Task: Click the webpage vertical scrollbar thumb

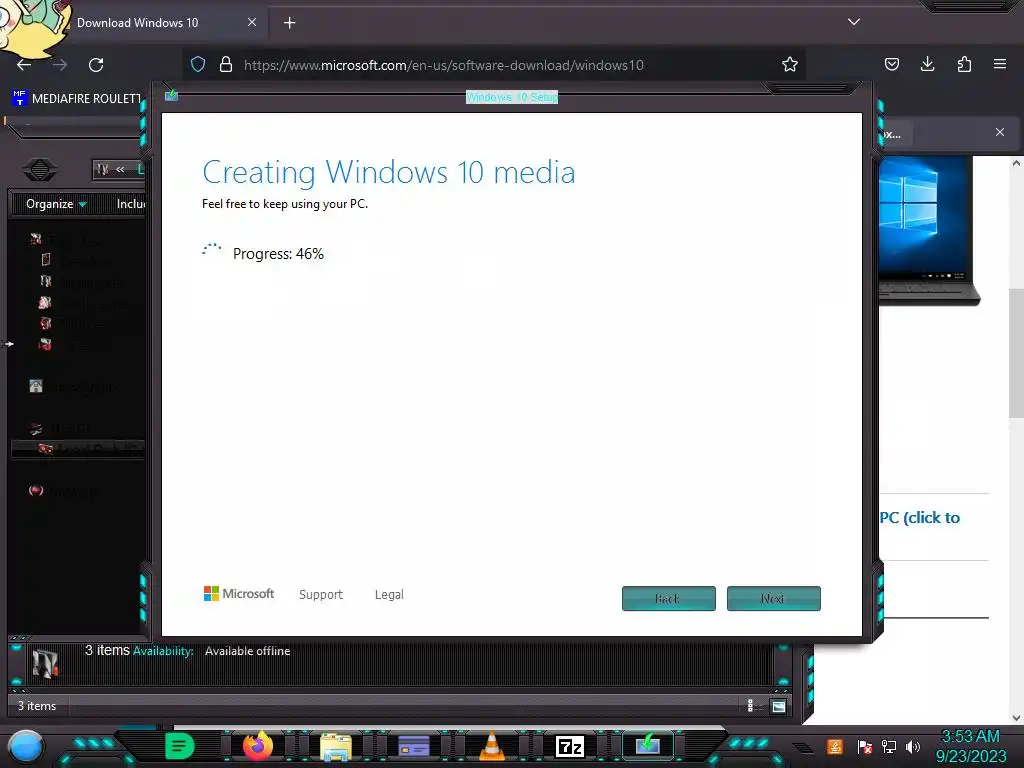Action: point(1016,353)
